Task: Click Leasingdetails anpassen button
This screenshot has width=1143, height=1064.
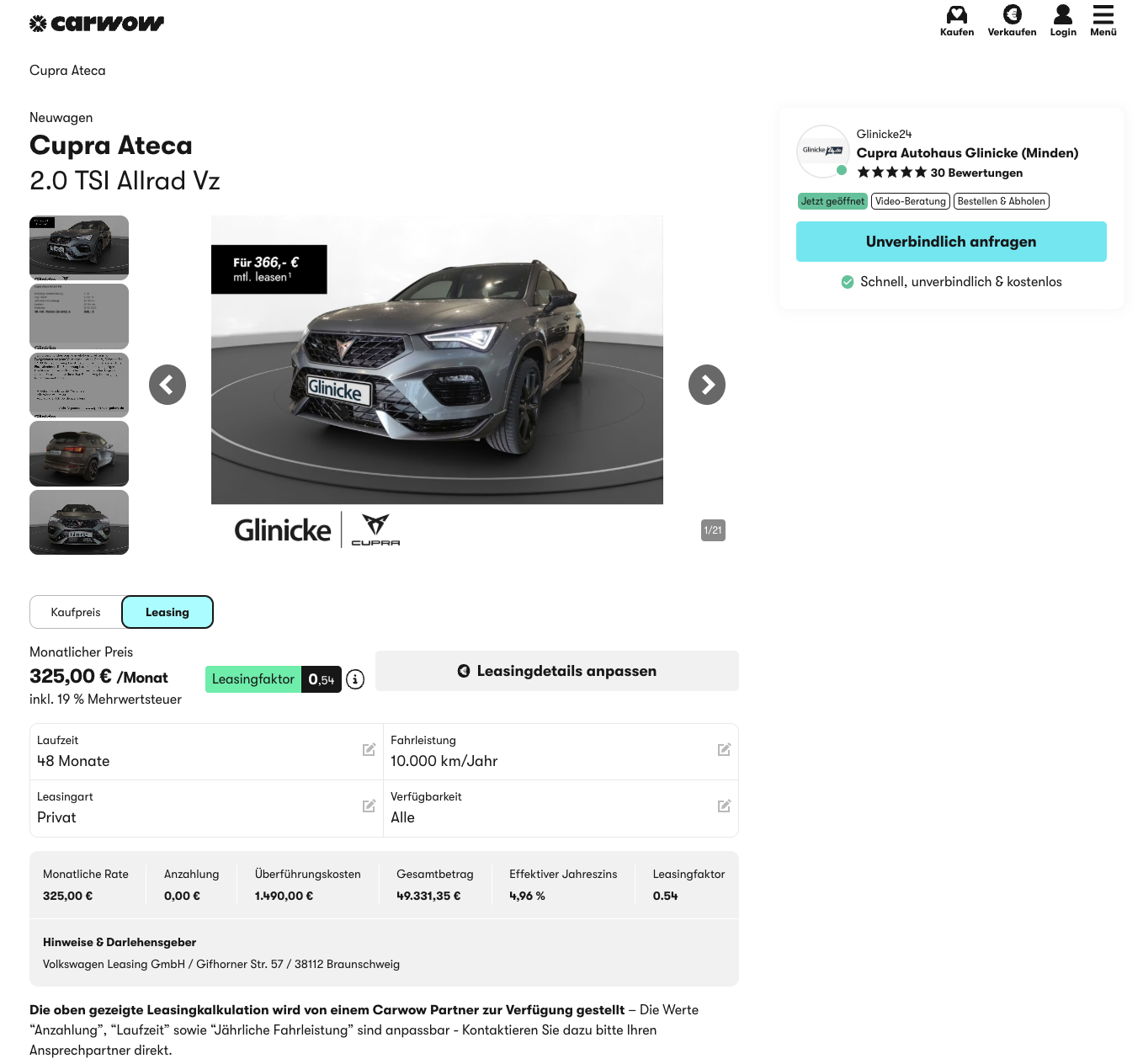Action: 556,671
